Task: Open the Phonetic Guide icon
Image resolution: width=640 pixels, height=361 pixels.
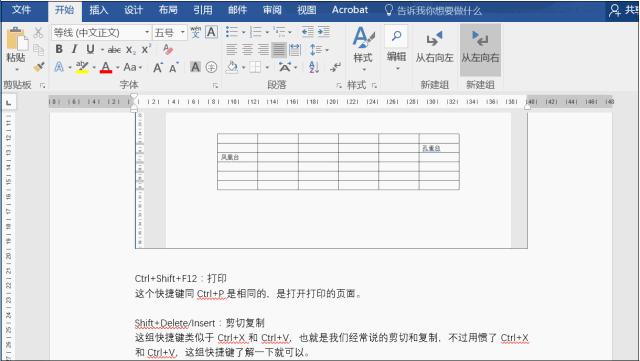Action: tap(196, 32)
